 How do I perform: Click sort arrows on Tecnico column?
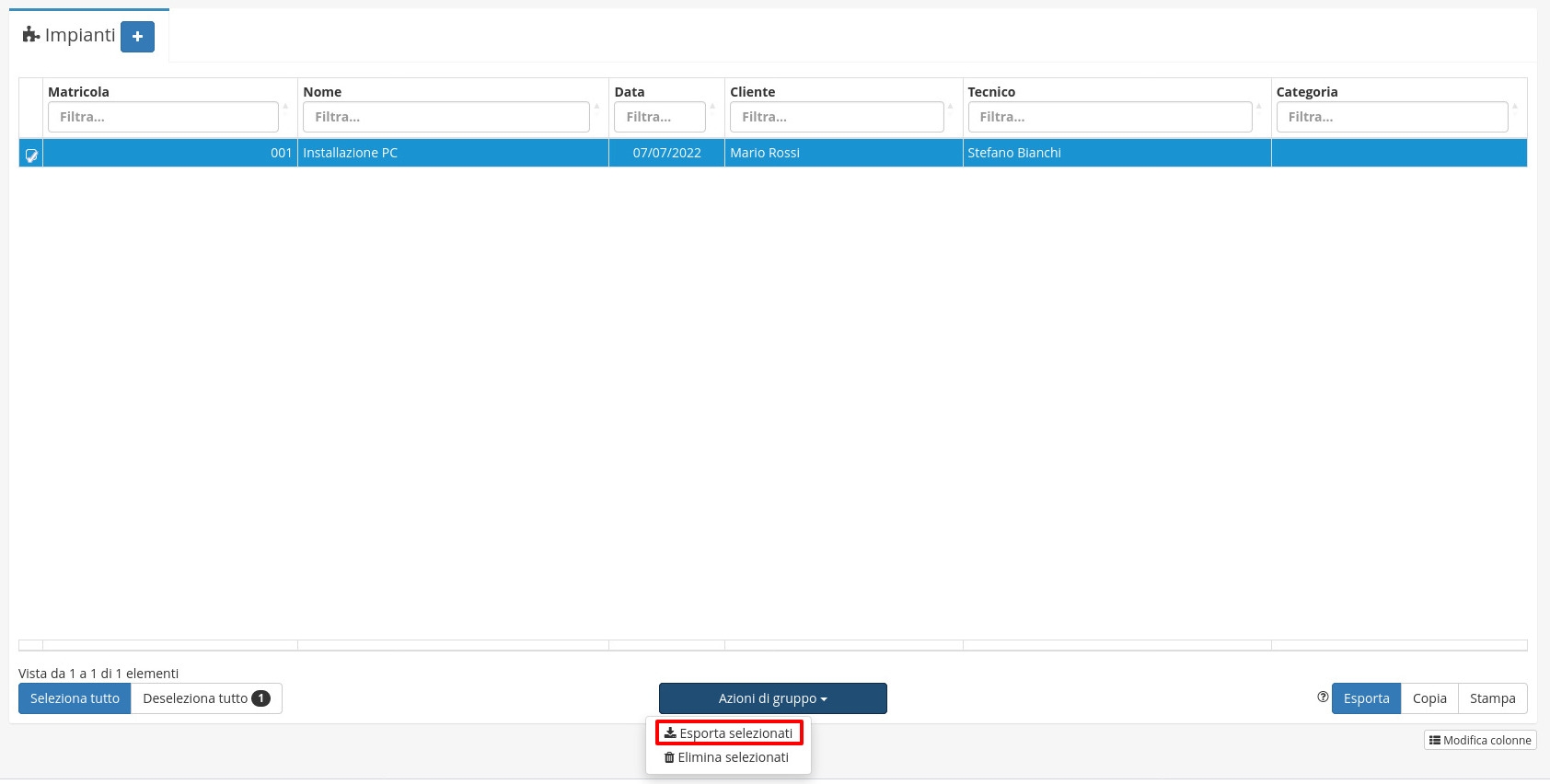1259,107
